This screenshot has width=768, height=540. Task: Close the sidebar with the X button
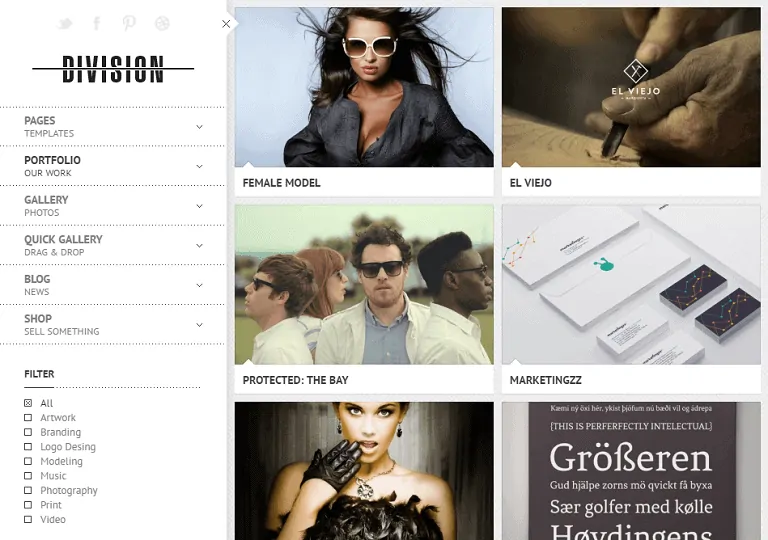click(226, 24)
